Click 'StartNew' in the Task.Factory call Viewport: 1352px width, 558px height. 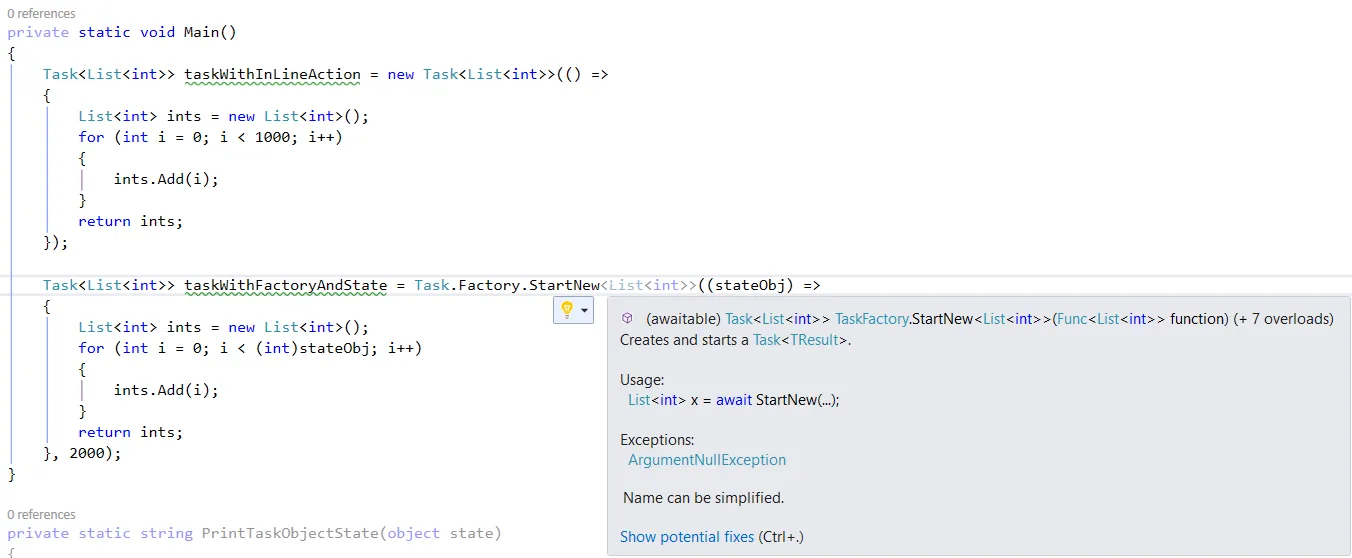pyautogui.click(x=564, y=285)
